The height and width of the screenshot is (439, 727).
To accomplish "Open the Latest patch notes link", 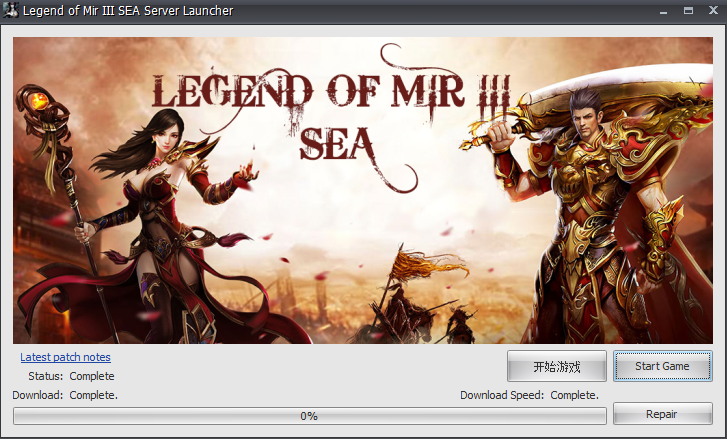I will (x=65, y=357).
